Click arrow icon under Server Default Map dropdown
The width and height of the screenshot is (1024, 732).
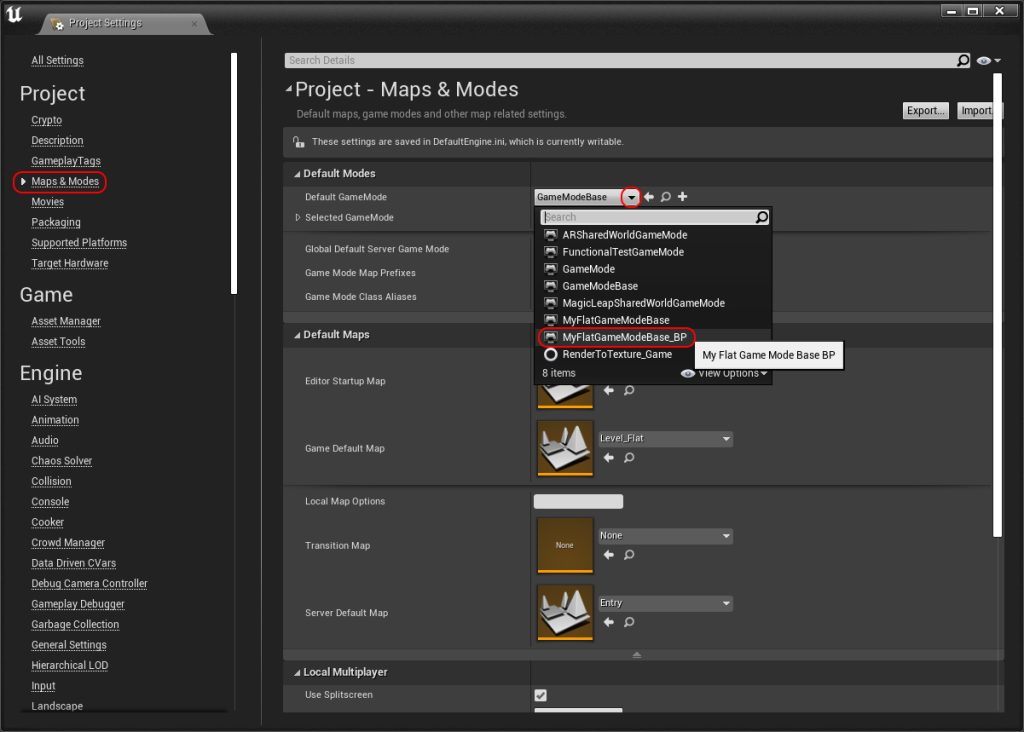[609, 621]
